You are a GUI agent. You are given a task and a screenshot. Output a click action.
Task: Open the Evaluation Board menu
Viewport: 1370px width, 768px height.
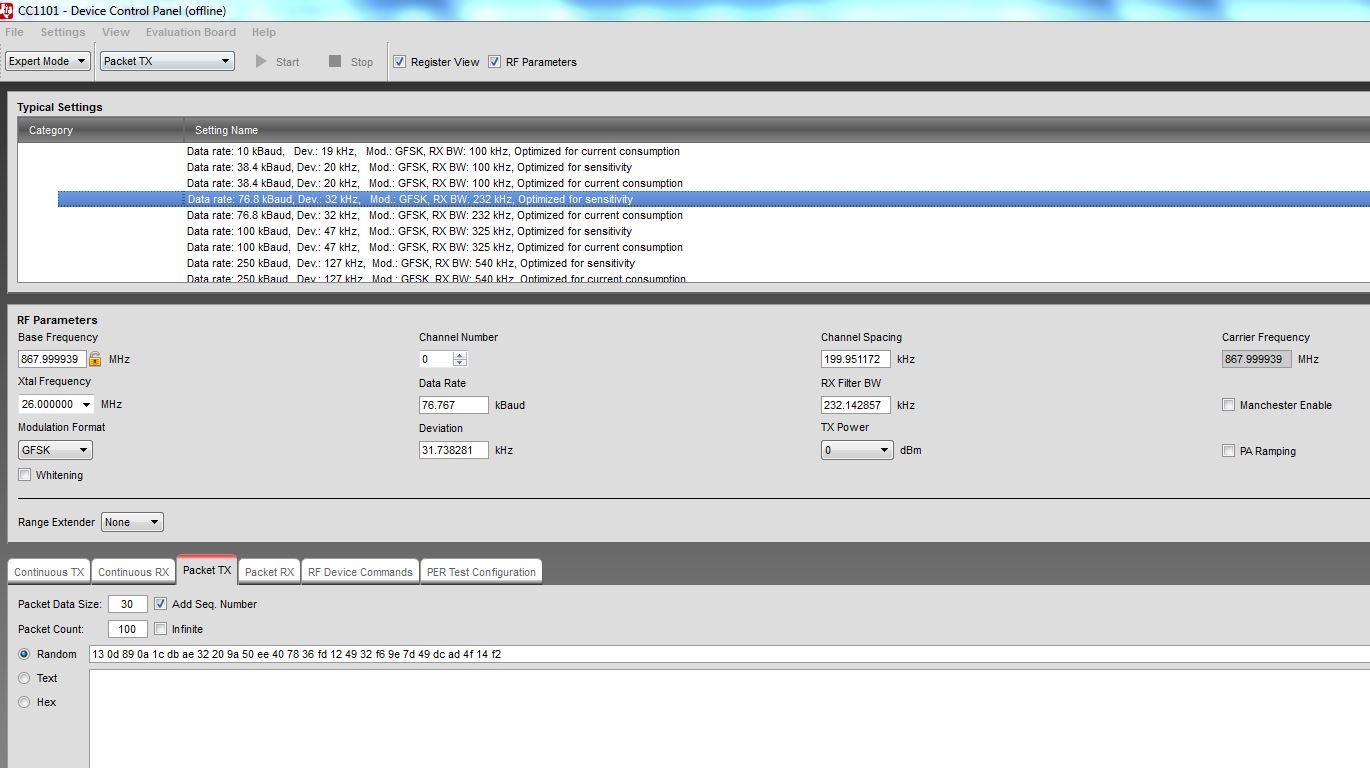click(x=191, y=32)
